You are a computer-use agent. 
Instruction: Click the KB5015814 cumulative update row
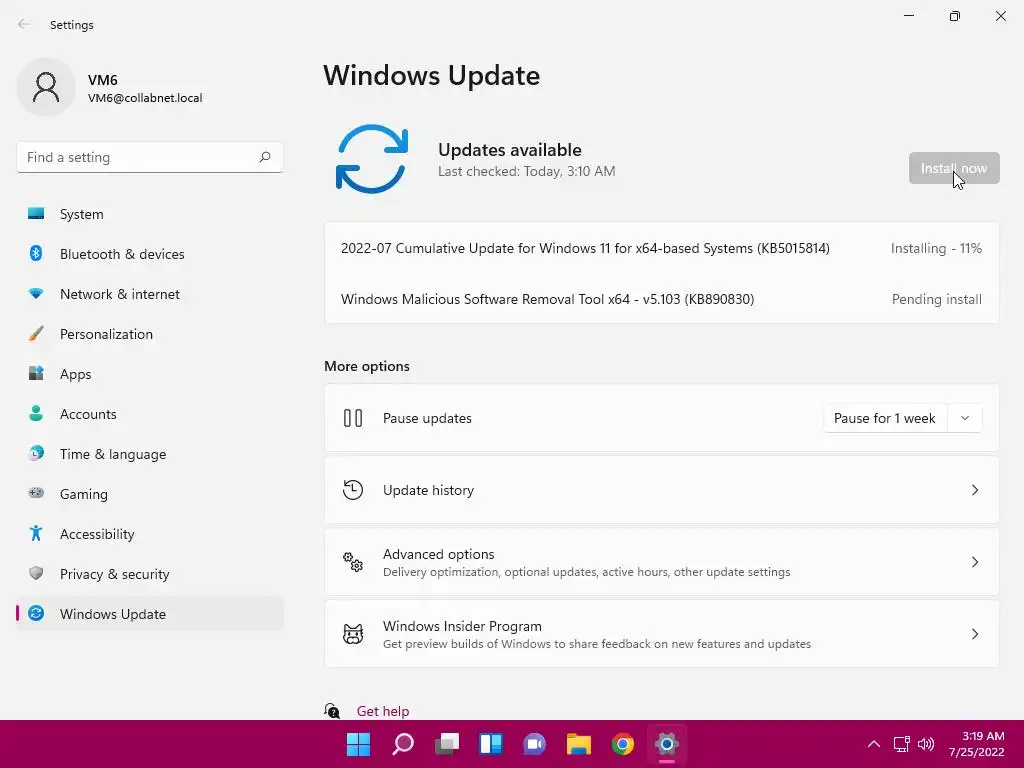coord(662,248)
